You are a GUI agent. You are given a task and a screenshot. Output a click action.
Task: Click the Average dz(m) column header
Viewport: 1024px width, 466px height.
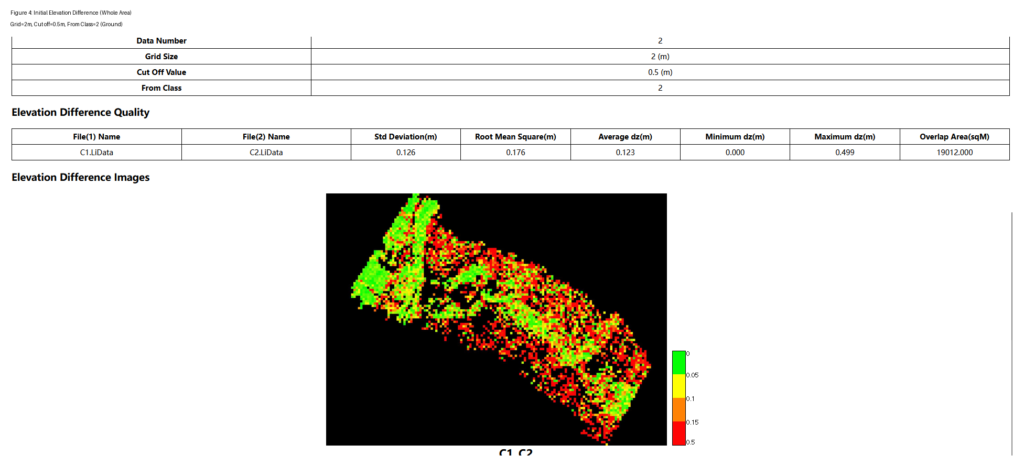(x=625, y=136)
